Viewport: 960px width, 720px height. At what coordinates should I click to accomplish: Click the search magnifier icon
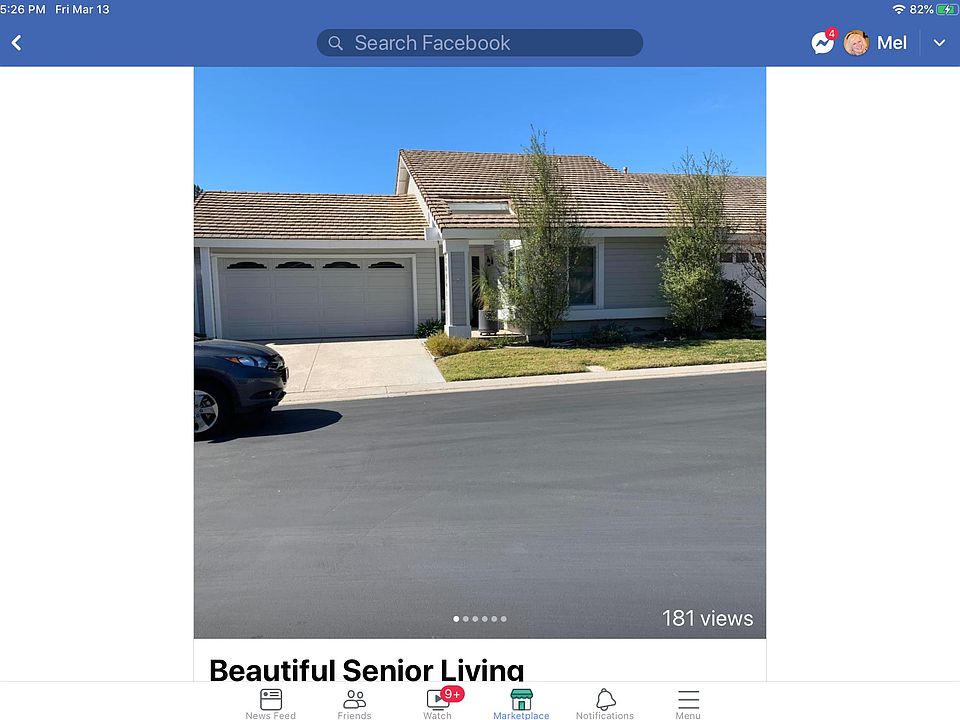[x=335, y=43]
